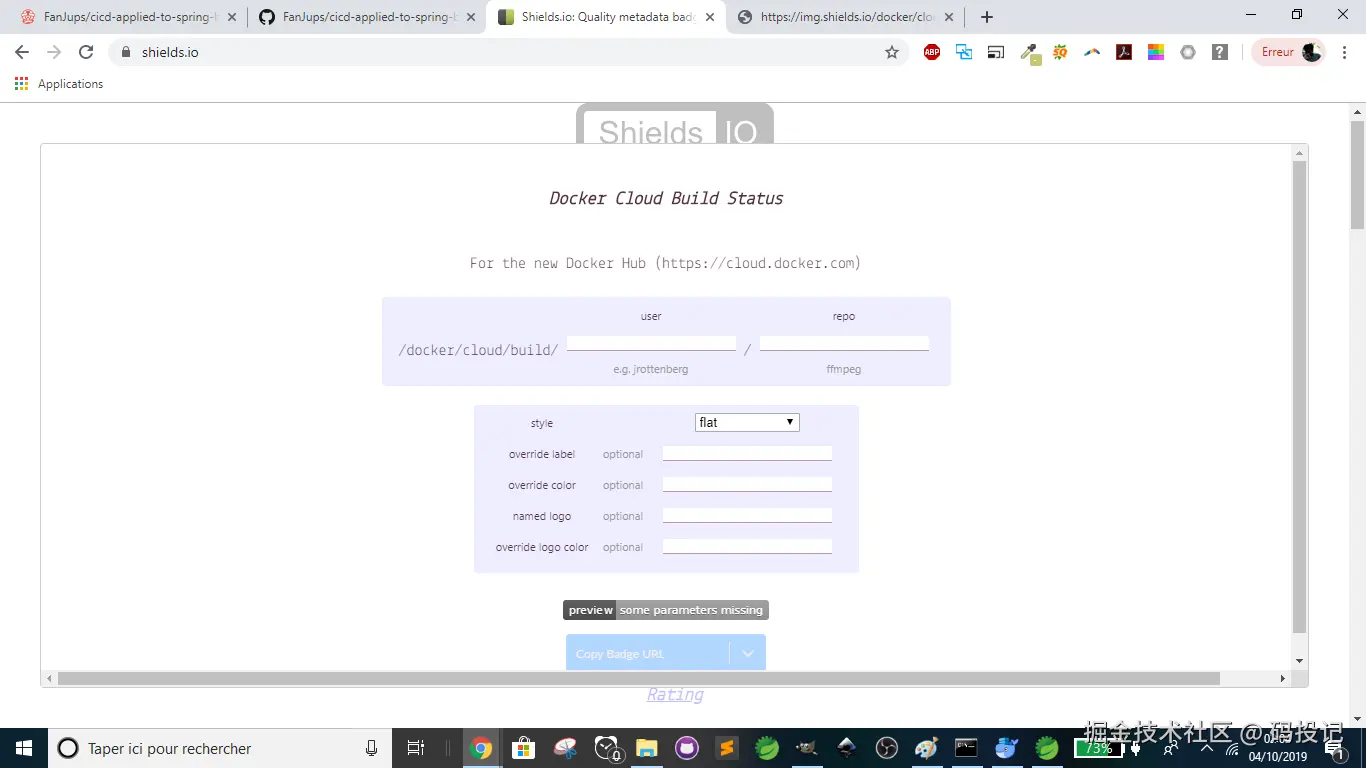This screenshot has height=768, width=1366.
Task: Open the blue overlapping-windows extension icon
Action: (964, 52)
